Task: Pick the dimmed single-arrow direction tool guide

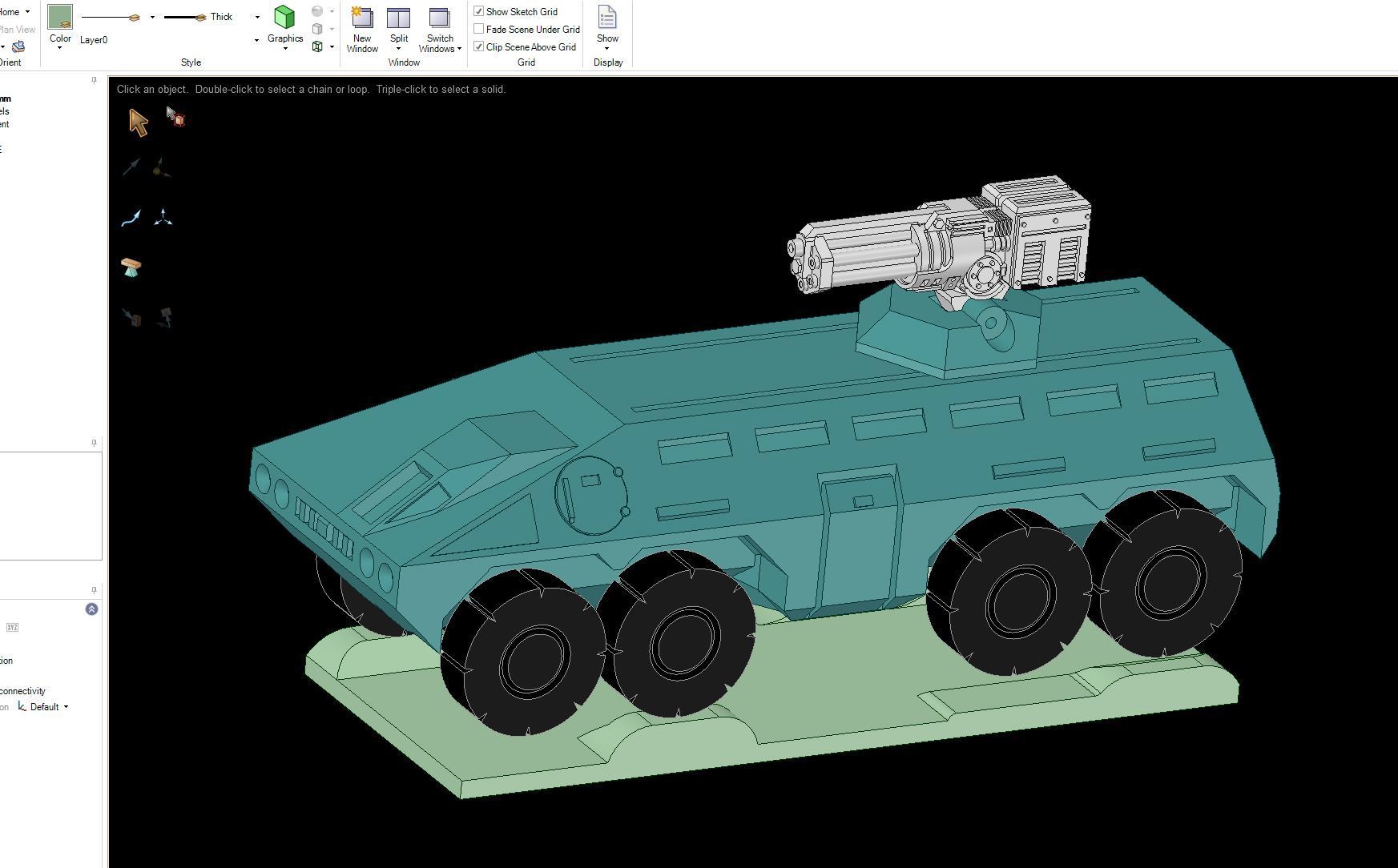Action: [131, 167]
